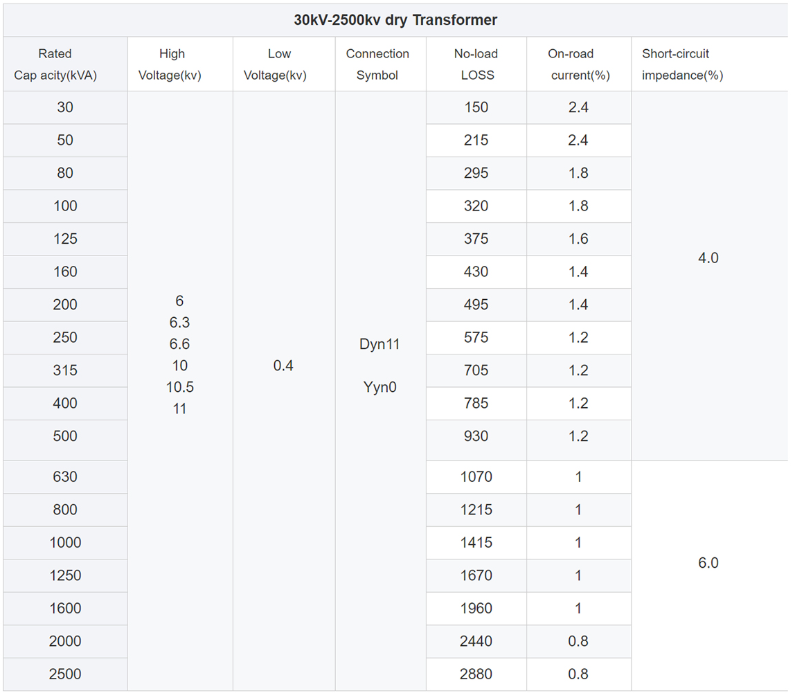Click the no-load loss value 2880

click(477, 674)
